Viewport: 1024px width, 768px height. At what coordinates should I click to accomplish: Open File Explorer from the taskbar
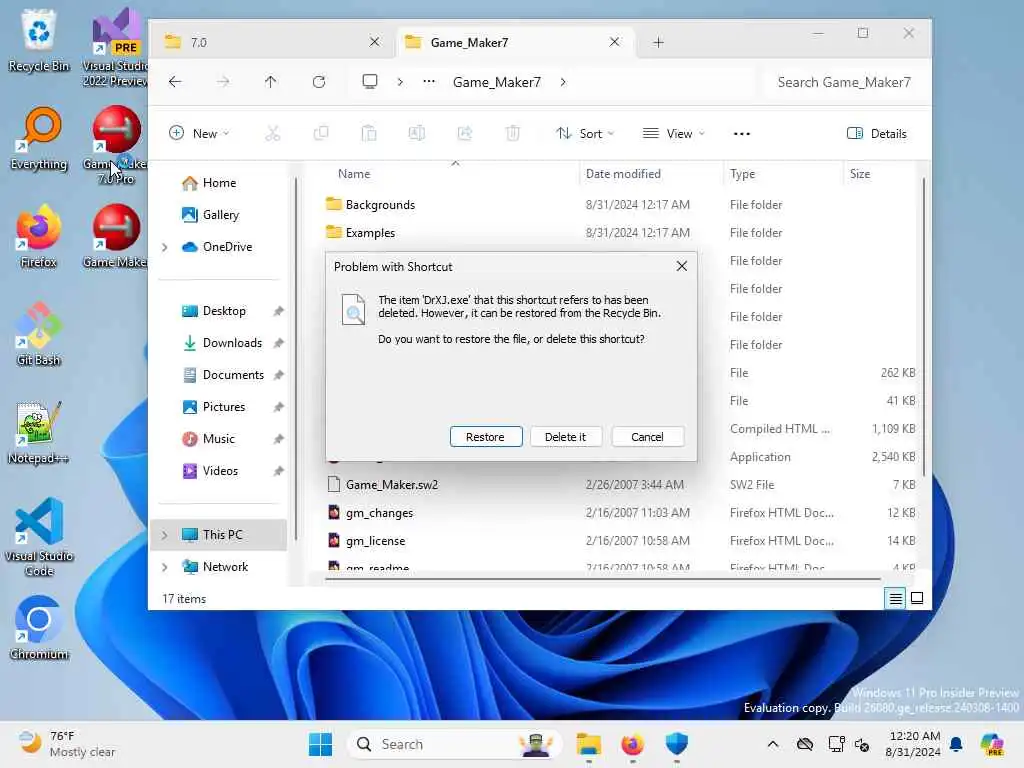(x=588, y=744)
